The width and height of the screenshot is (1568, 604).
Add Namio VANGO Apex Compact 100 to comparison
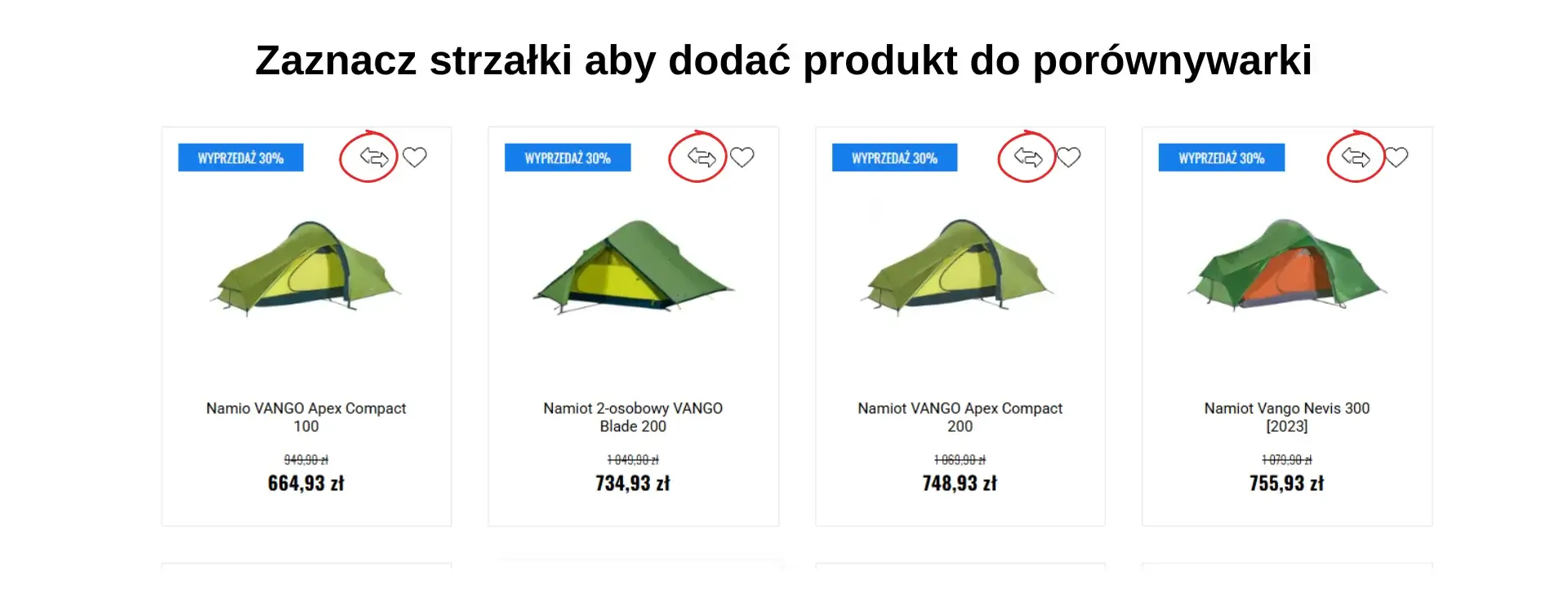click(374, 157)
